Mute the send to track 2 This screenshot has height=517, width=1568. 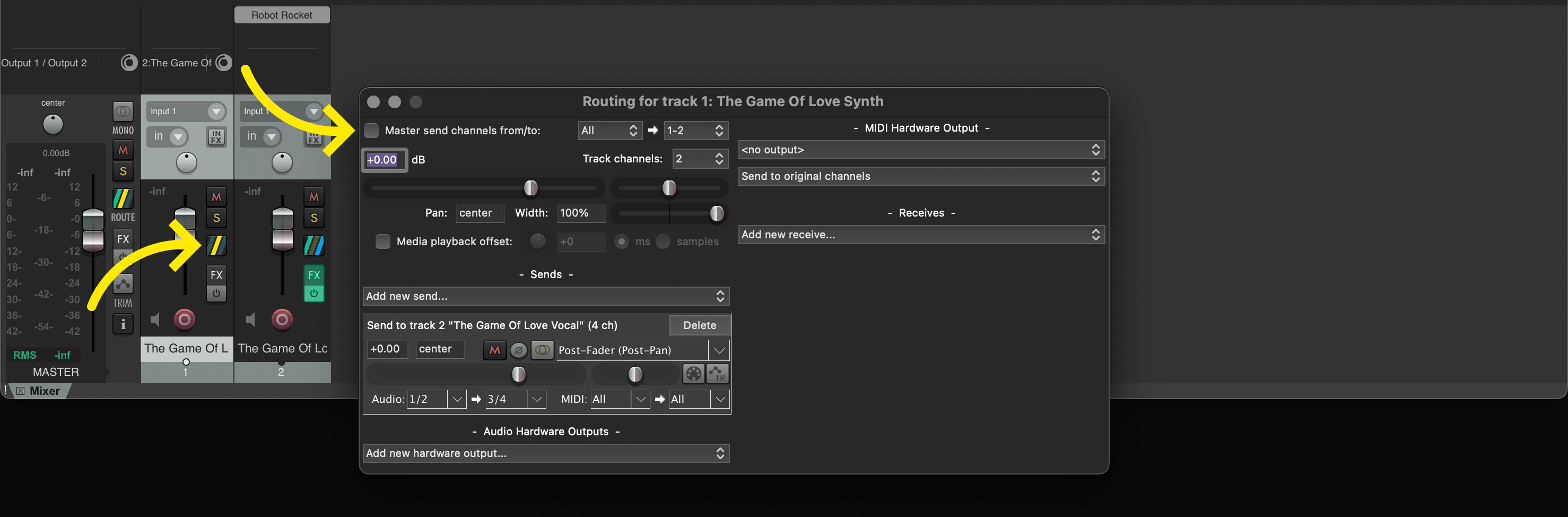[x=495, y=350]
